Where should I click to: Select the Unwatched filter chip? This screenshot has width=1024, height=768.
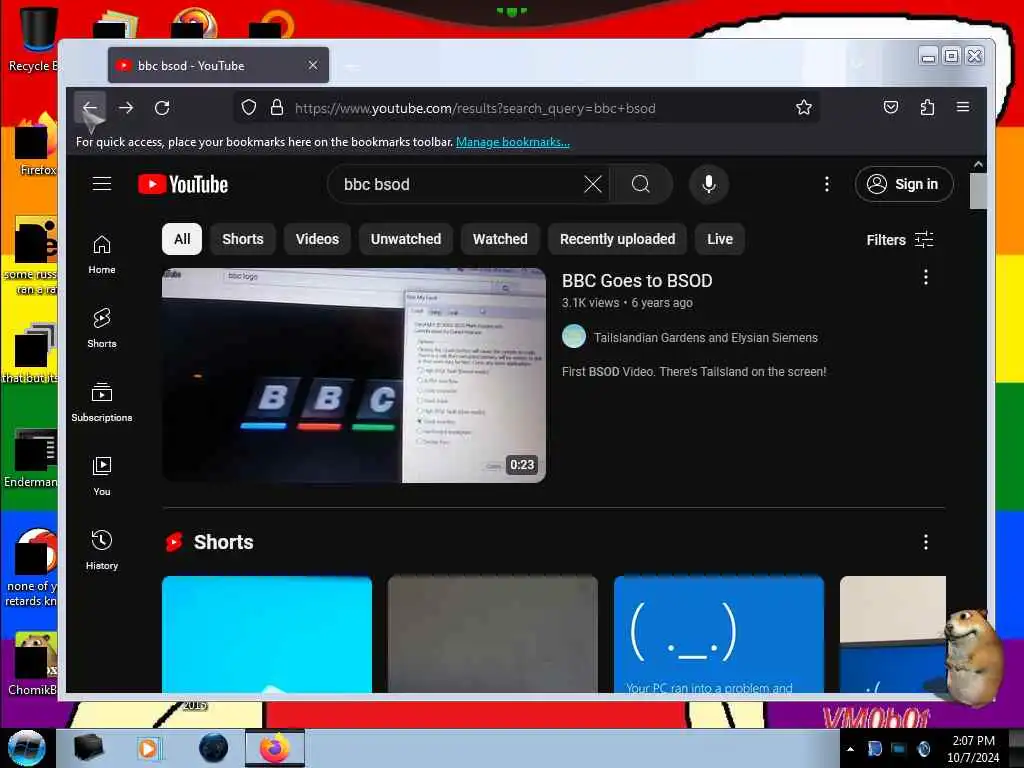(406, 239)
